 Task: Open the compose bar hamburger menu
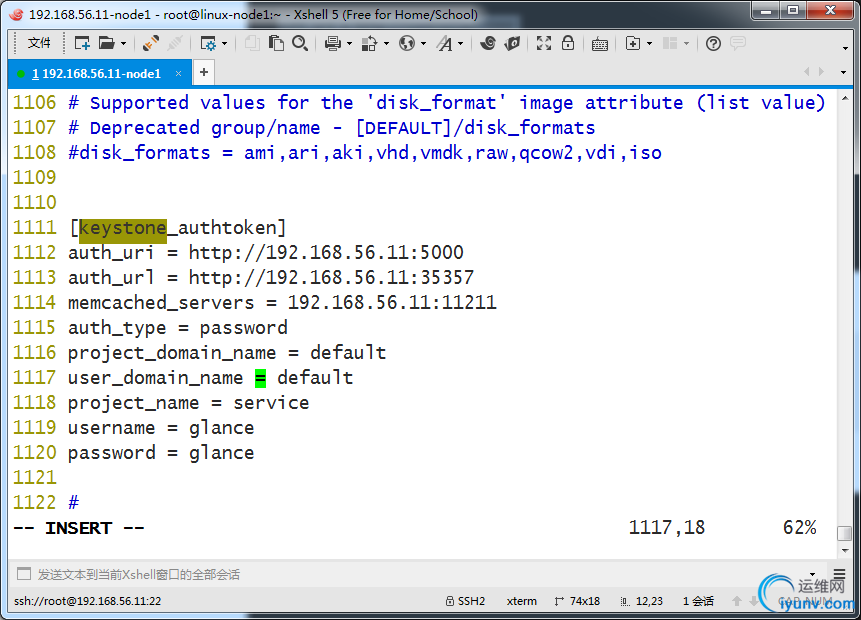point(839,574)
